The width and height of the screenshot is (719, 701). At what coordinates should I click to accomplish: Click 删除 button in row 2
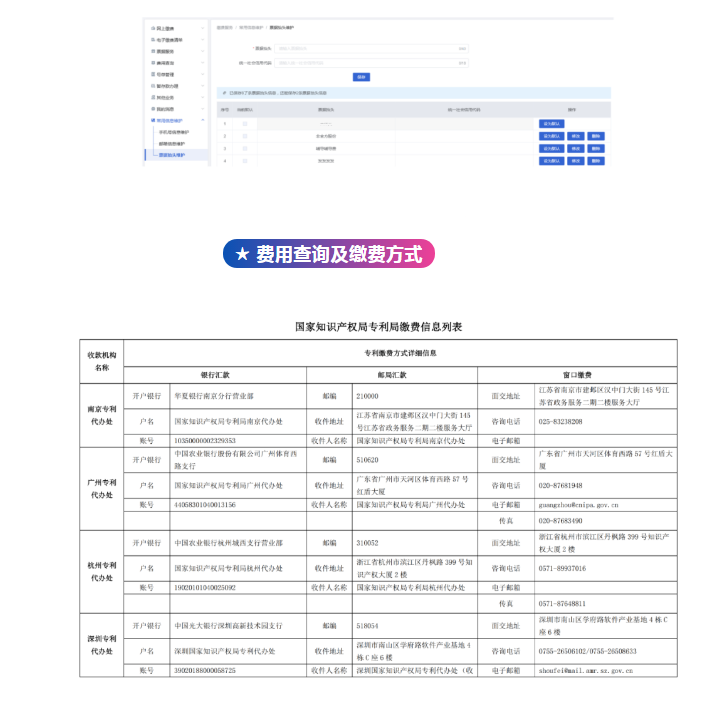pos(596,136)
